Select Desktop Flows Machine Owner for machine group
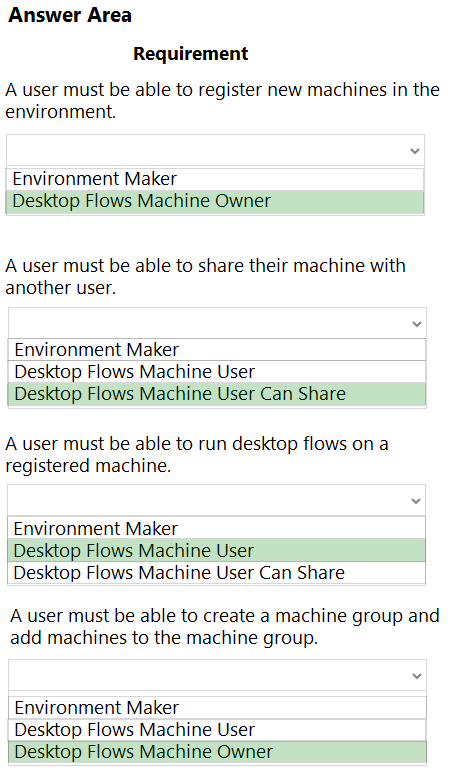The height and width of the screenshot is (783, 462). [x=217, y=752]
